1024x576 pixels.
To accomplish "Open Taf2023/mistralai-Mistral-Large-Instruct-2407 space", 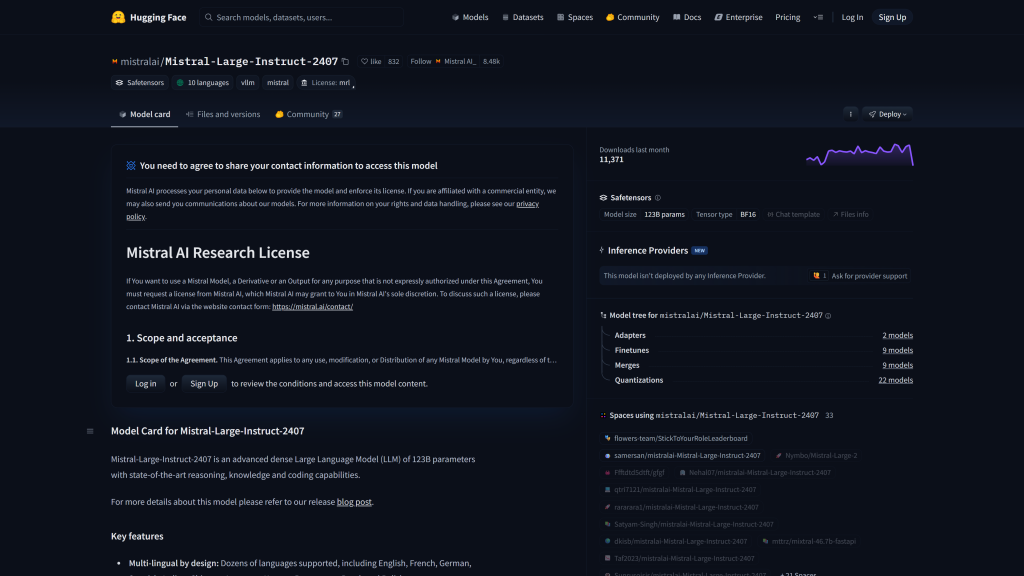I will (679, 558).
